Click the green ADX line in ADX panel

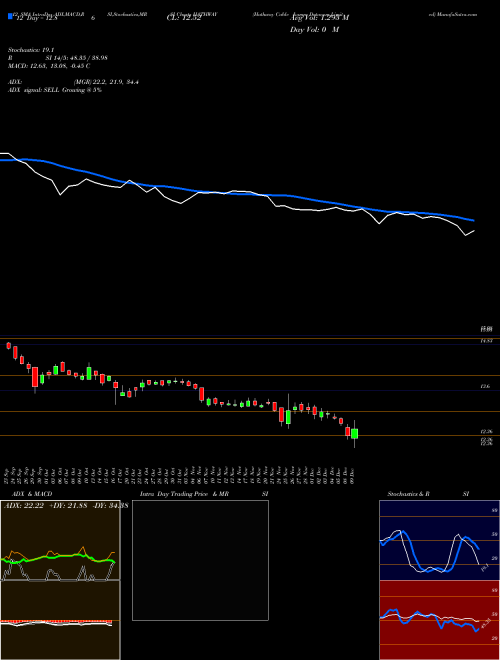coord(58,558)
